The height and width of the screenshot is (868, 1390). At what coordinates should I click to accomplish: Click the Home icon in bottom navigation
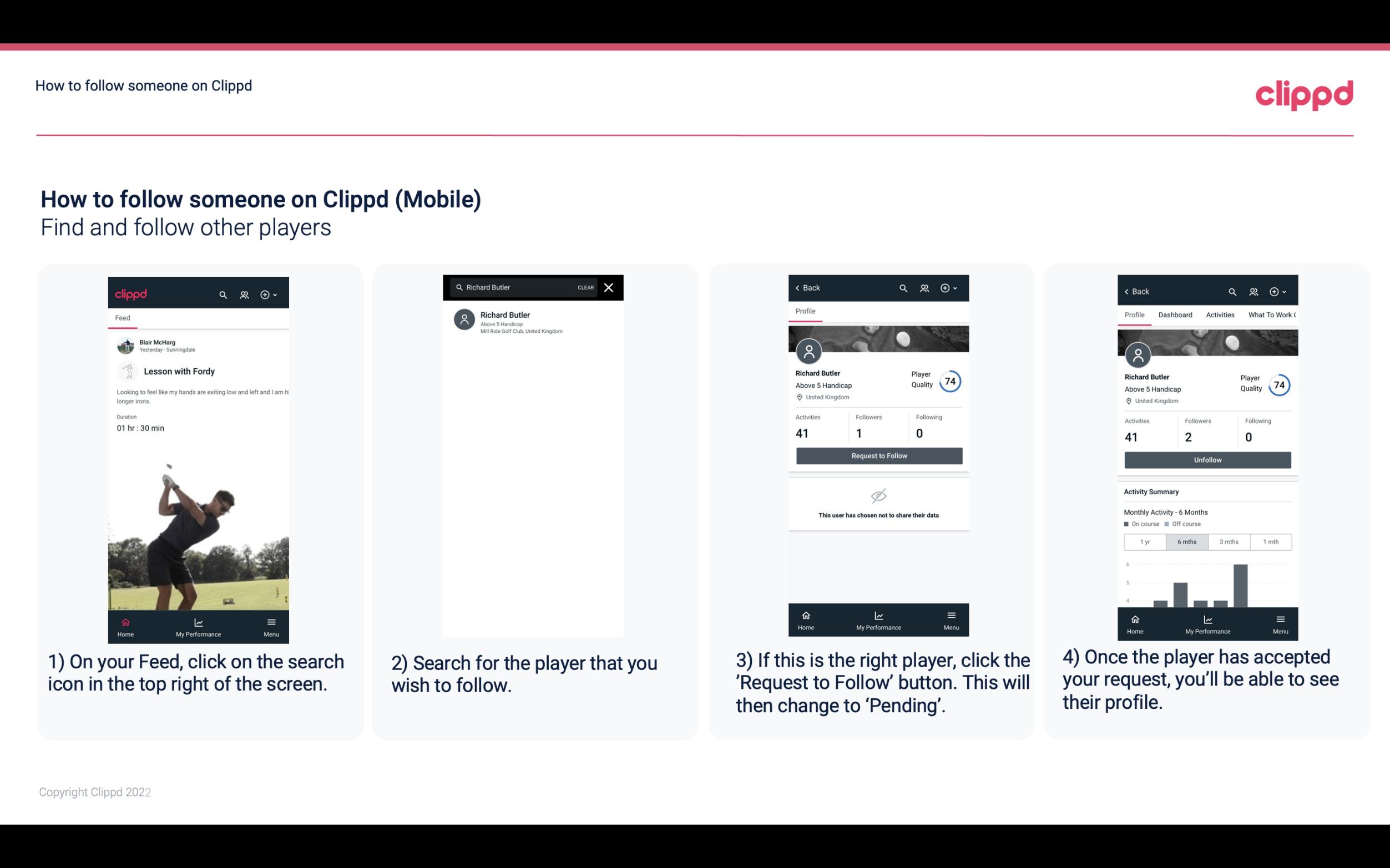tap(125, 621)
